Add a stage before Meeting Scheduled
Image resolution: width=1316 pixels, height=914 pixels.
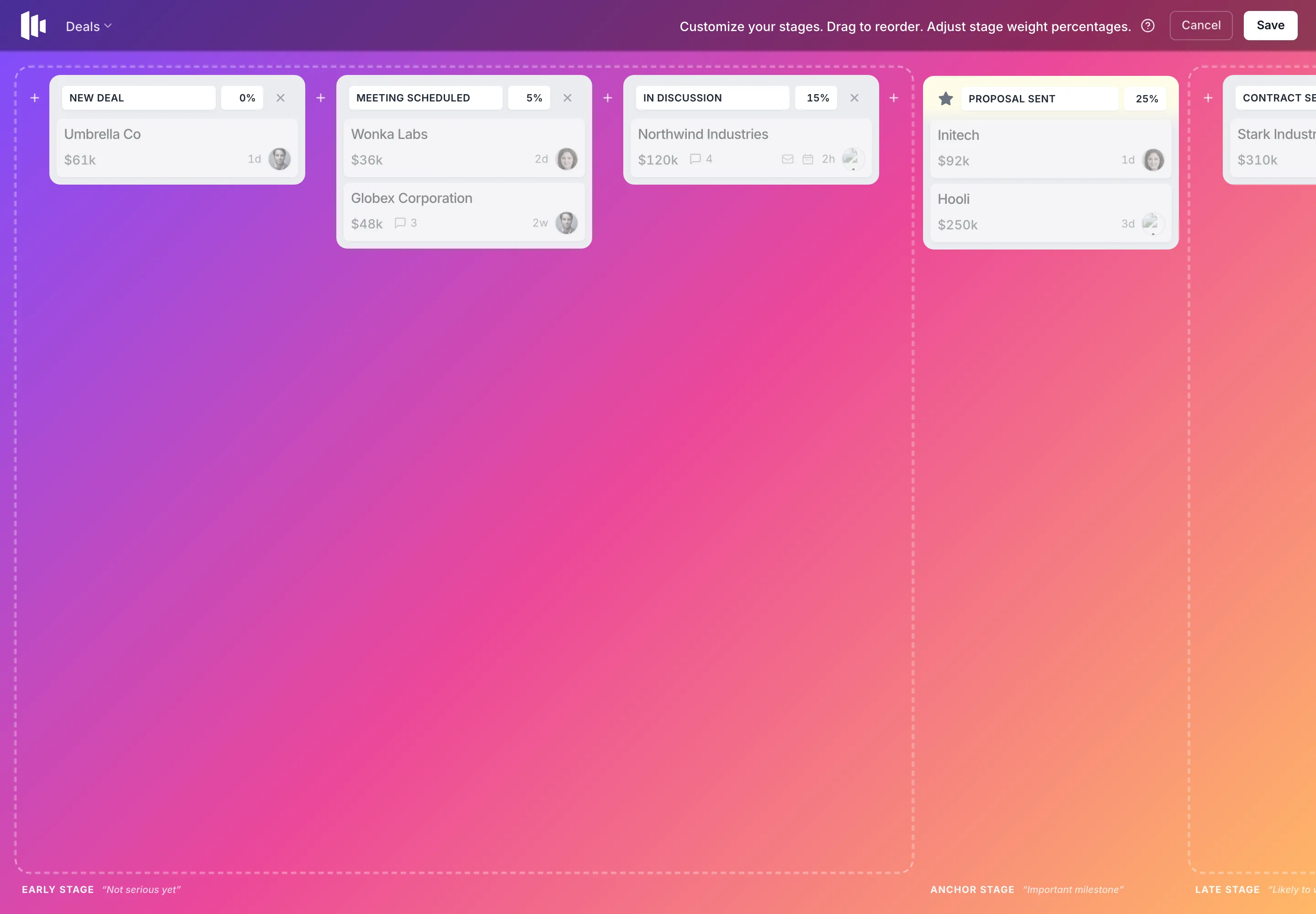(x=321, y=98)
